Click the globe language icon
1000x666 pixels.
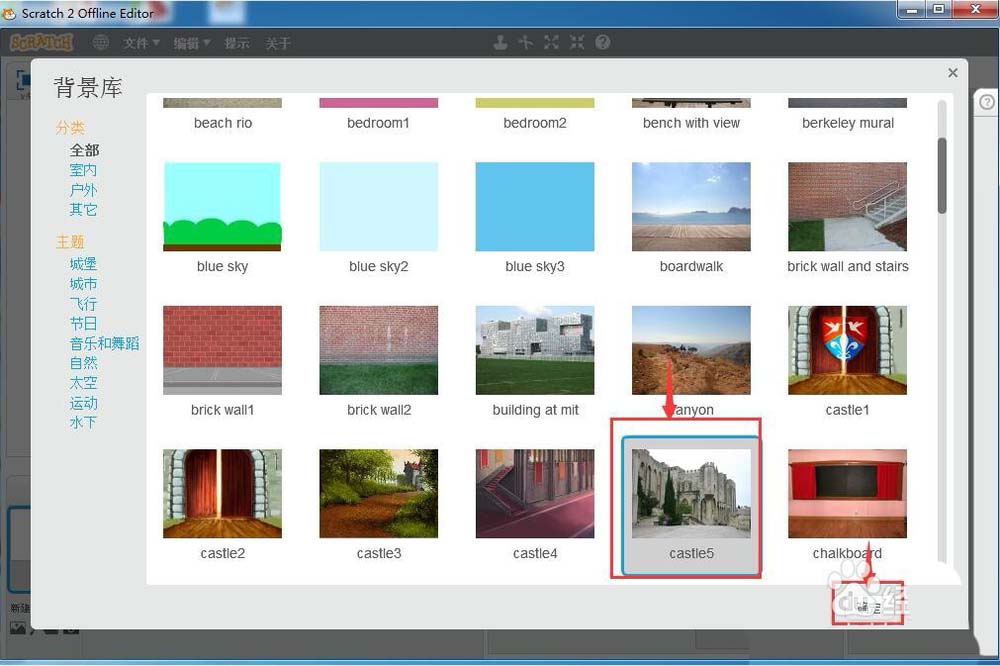pos(100,42)
